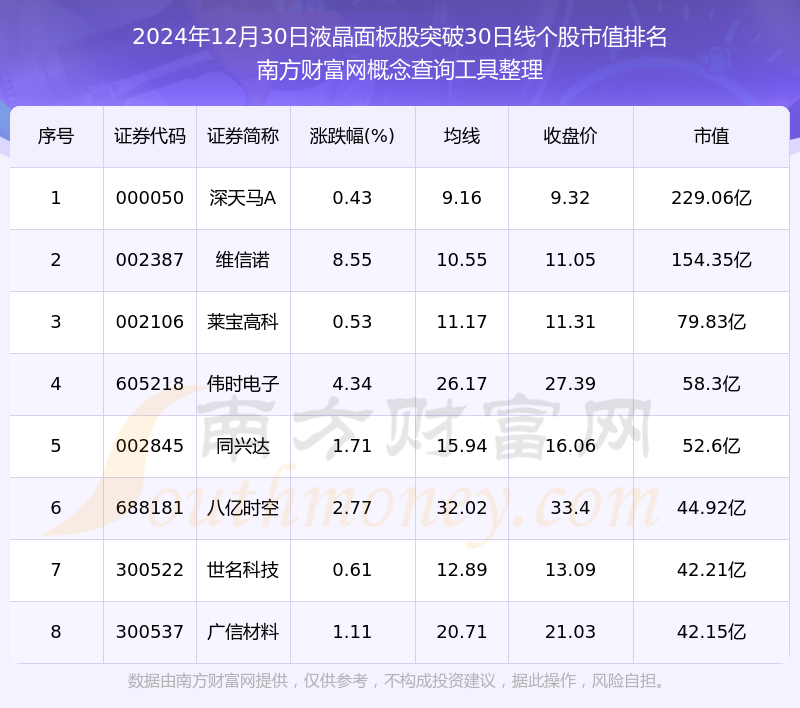Click change percentage 0.61

(352, 570)
